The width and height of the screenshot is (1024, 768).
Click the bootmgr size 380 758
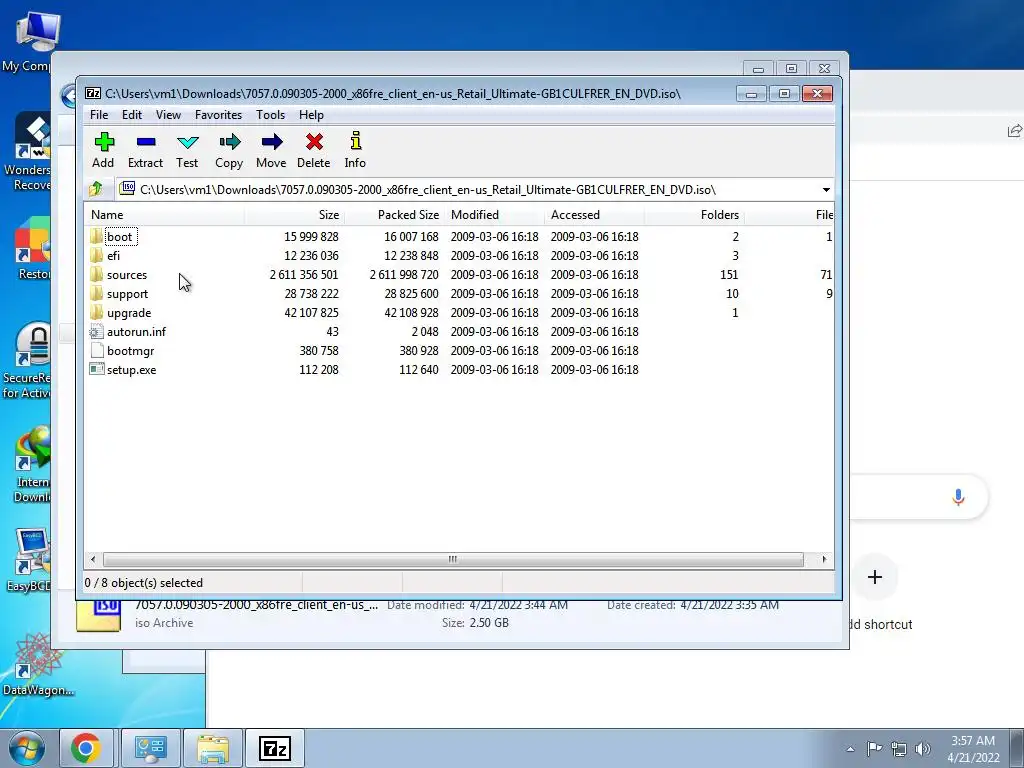click(319, 351)
